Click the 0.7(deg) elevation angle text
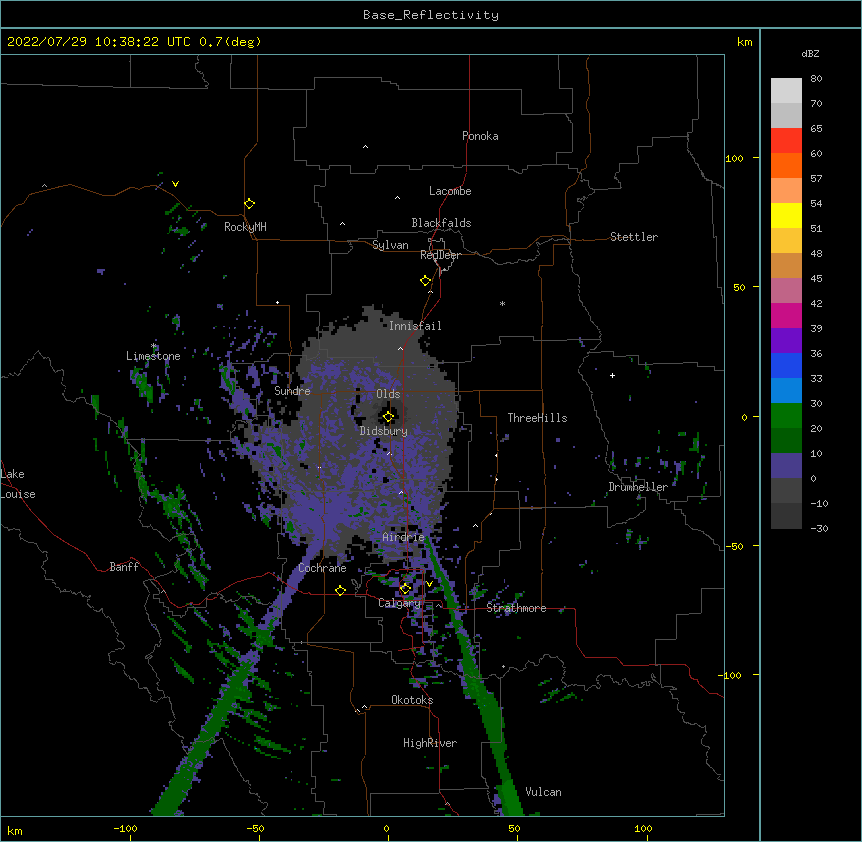862x842 pixels. click(230, 42)
